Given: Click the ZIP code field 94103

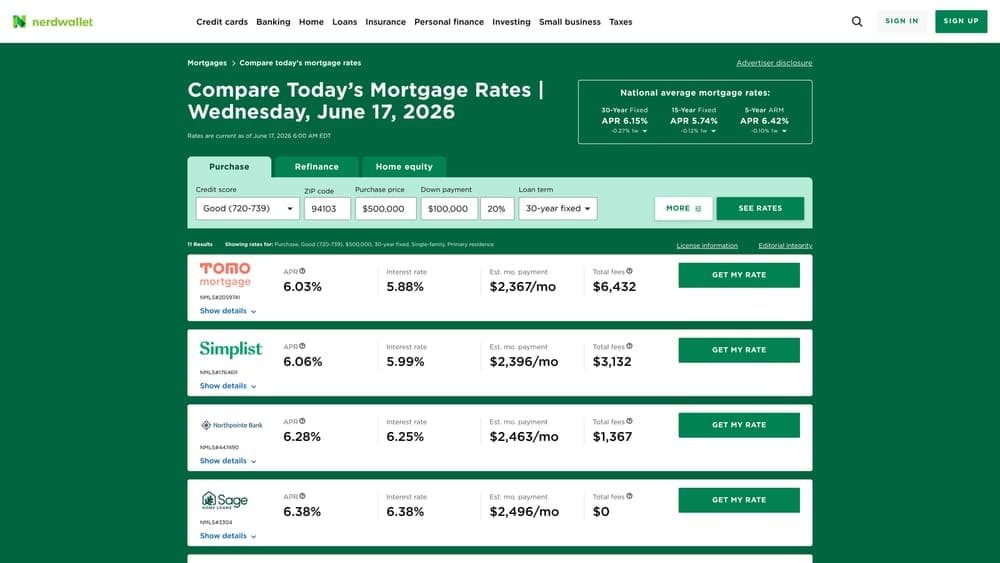Looking at the screenshot, I should click(x=327, y=208).
